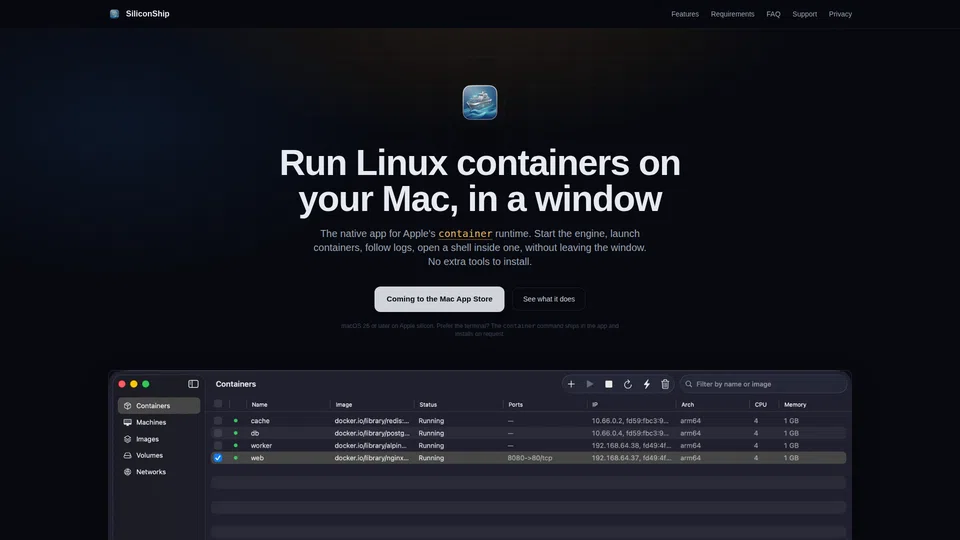Sort by the Status column header
Viewport: 960px width, 540px height.
point(428,405)
